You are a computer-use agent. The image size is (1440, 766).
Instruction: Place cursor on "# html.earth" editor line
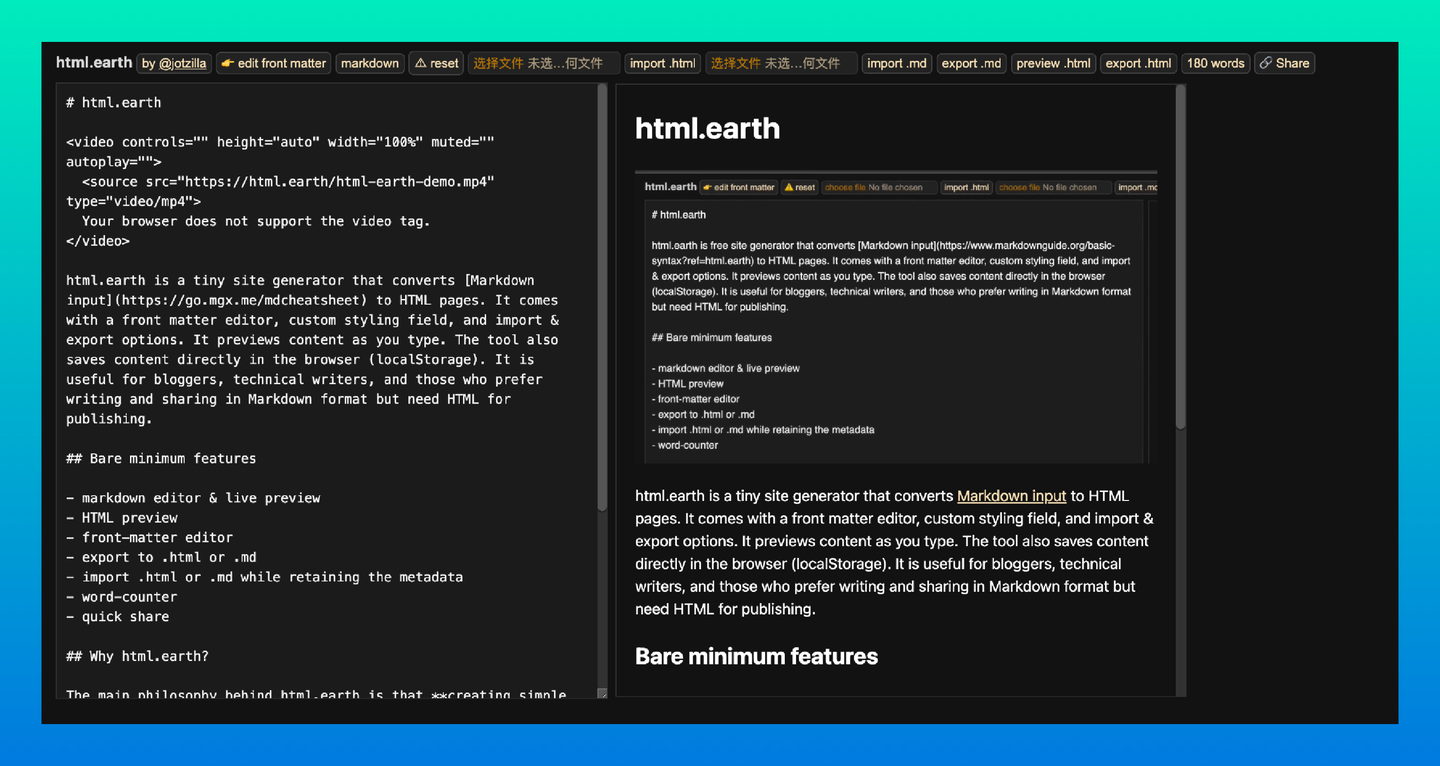pyautogui.click(x=114, y=102)
